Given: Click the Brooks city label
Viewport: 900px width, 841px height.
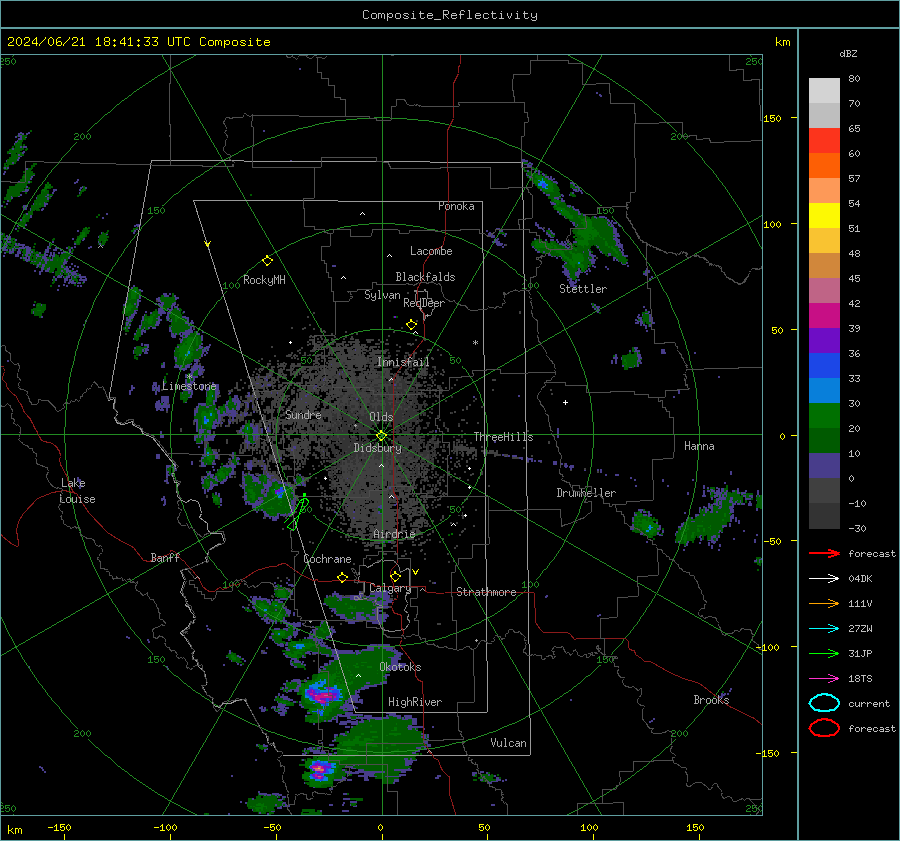Looking at the screenshot, I should (711, 699).
